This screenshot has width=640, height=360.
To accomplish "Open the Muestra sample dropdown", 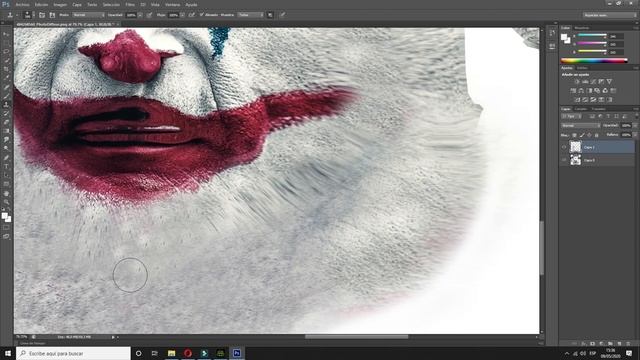I will tap(251, 15).
